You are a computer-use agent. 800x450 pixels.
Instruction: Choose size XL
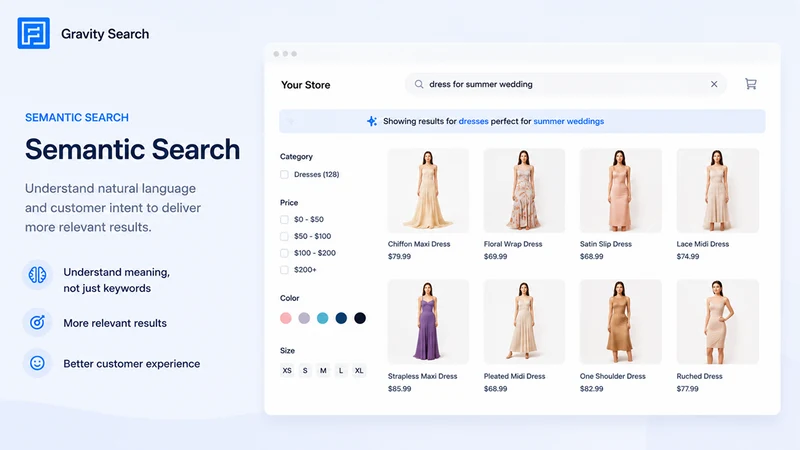[359, 370]
